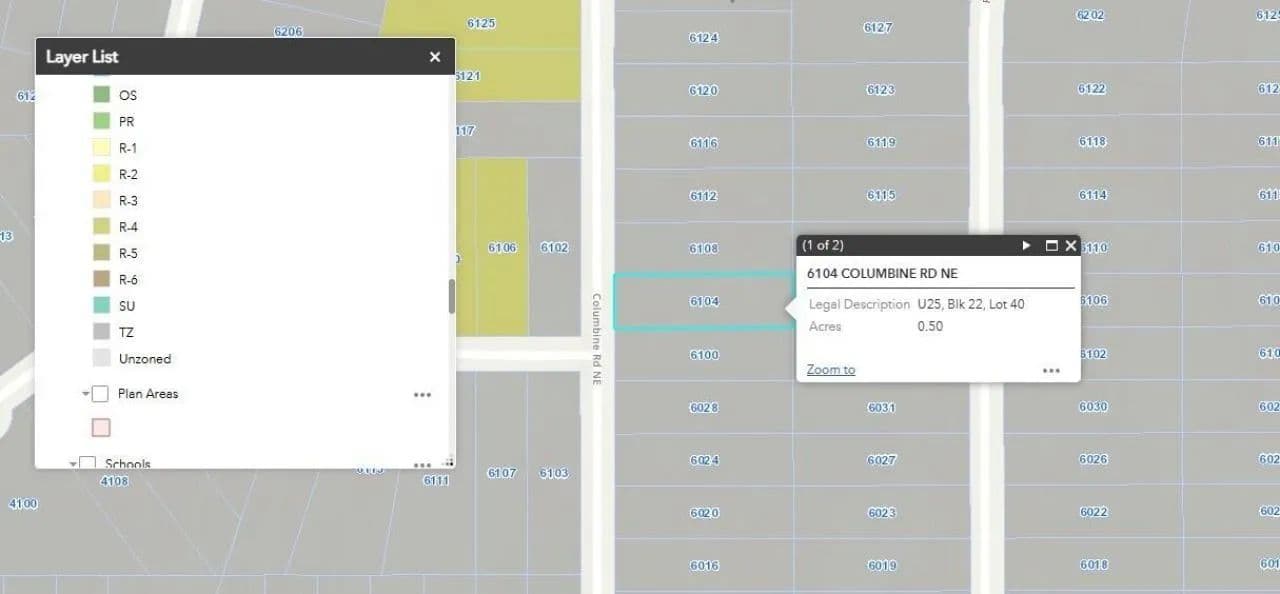Open popup more-options ellipsis menu
The width and height of the screenshot is (1280, 594).
[x=1051, y=371]
